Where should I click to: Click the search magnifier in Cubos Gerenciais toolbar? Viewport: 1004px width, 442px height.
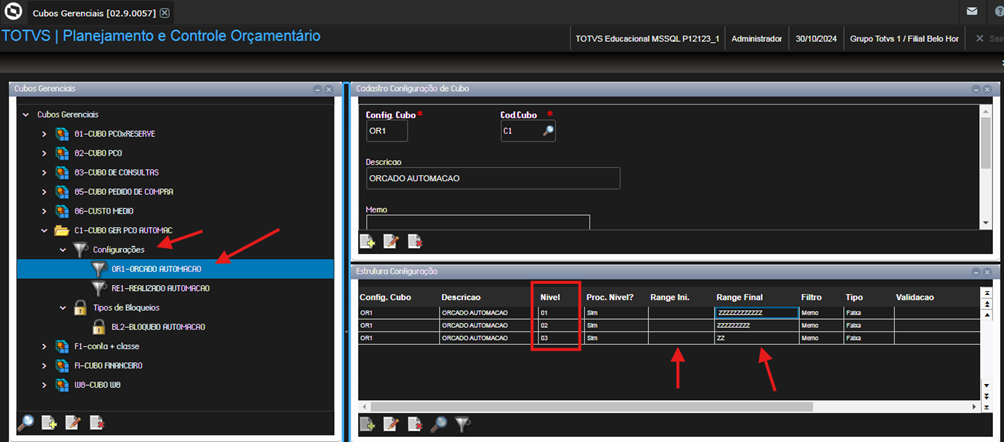(x=26, y=422)
